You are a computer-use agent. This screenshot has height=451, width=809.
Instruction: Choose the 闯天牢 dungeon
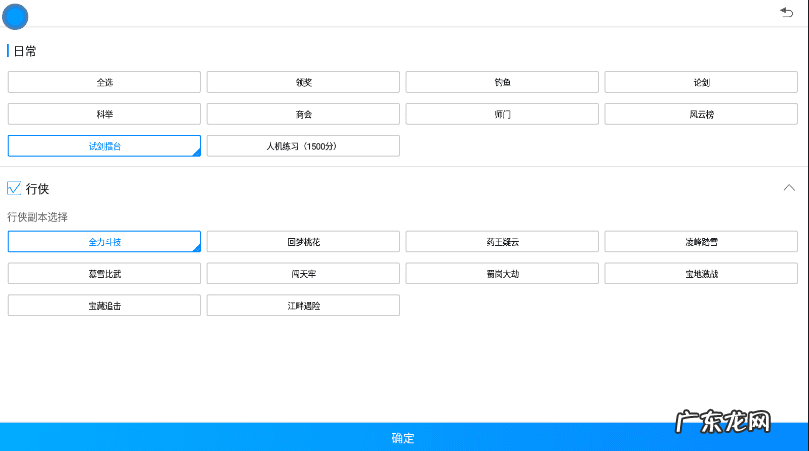point(303,273)
